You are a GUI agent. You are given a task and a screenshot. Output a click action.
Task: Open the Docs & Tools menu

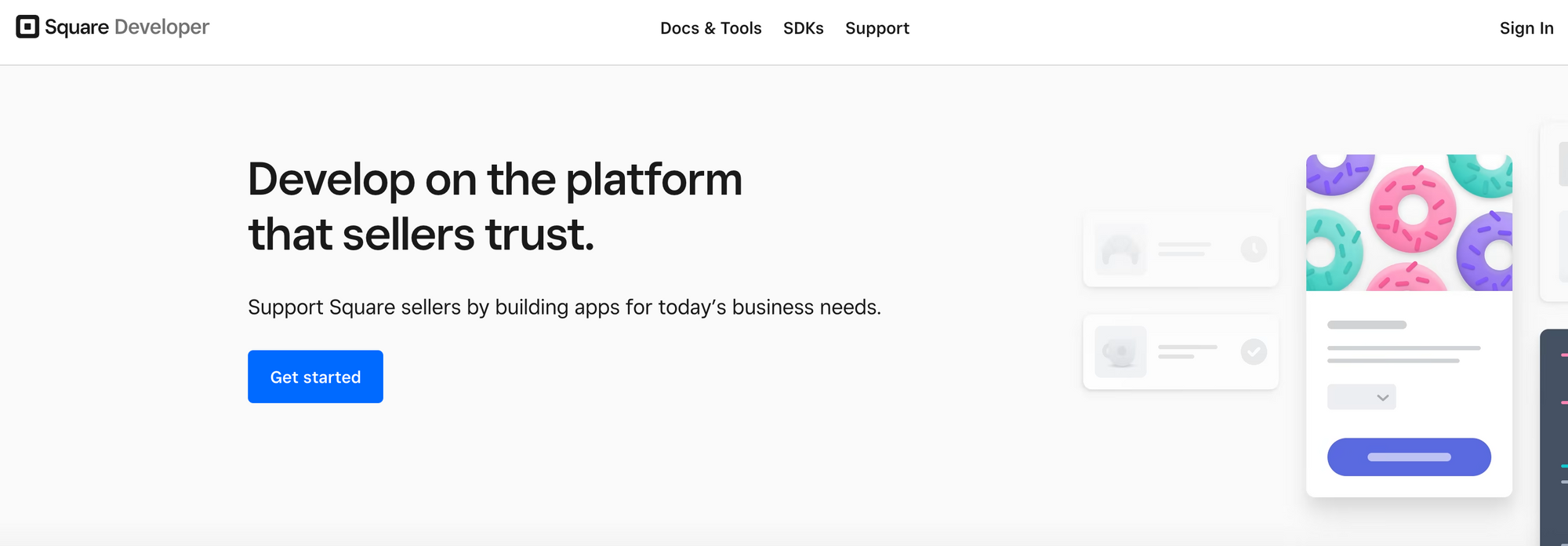coord(710,28)
